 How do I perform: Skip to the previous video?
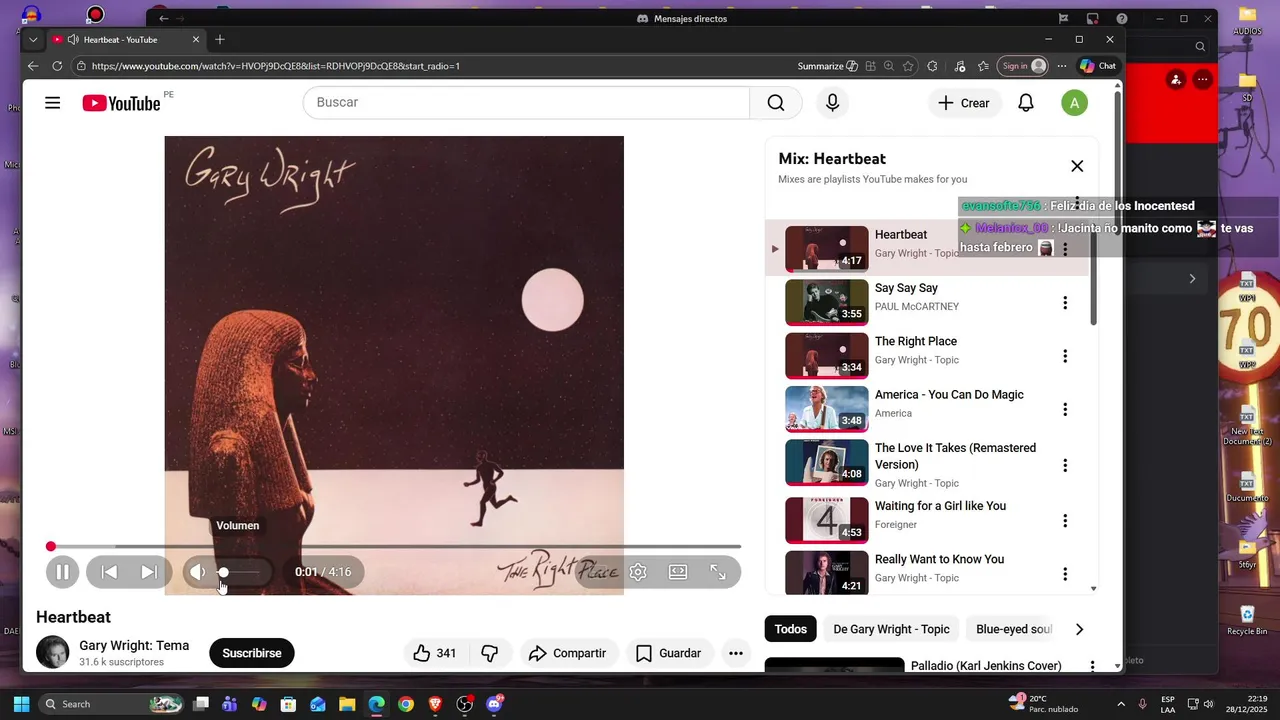(x=110, y=572)
